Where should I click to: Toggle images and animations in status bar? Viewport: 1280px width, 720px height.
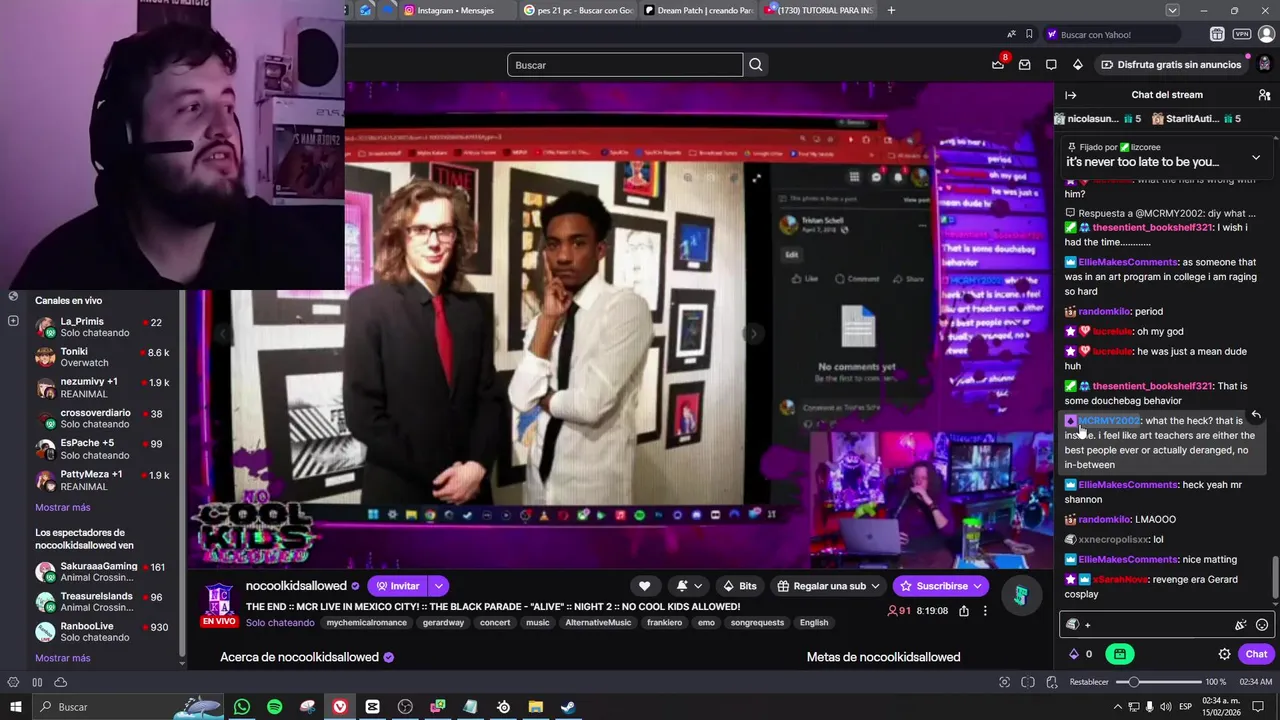(1051, 682)
